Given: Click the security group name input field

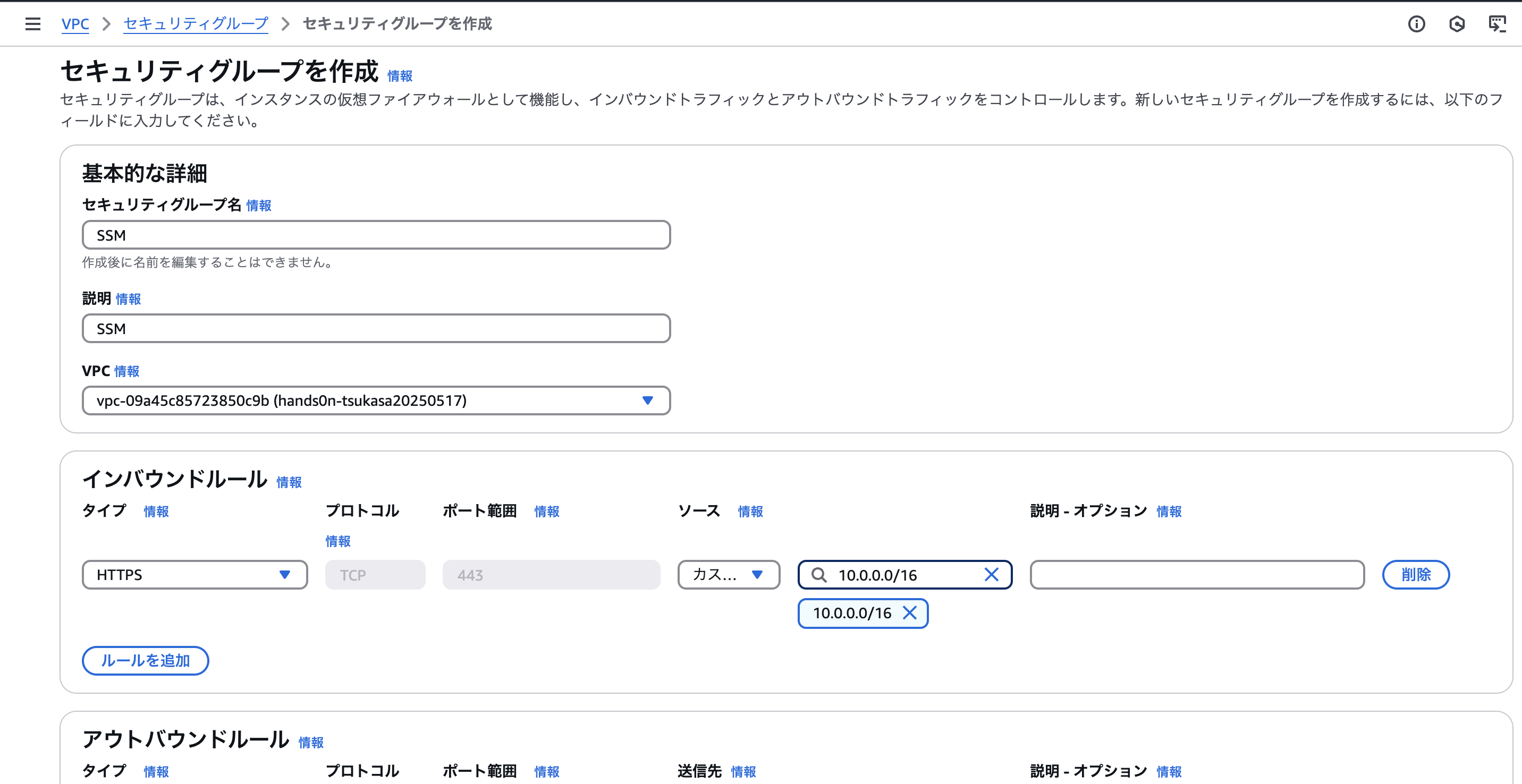Looking at the screenshot, I should point(376,235).
